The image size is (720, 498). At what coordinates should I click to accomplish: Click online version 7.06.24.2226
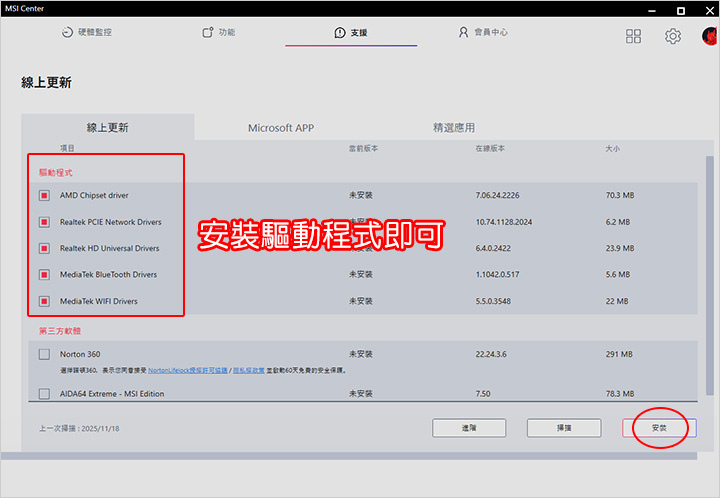click(497, 196)
